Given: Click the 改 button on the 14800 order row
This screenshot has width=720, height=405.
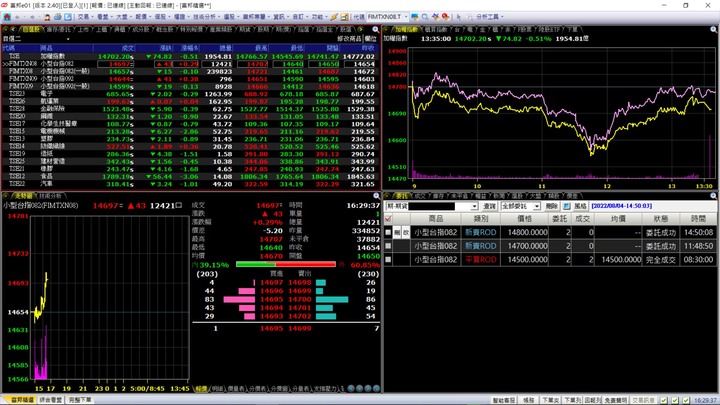Looking at the screenshot, I should point(406,232).
